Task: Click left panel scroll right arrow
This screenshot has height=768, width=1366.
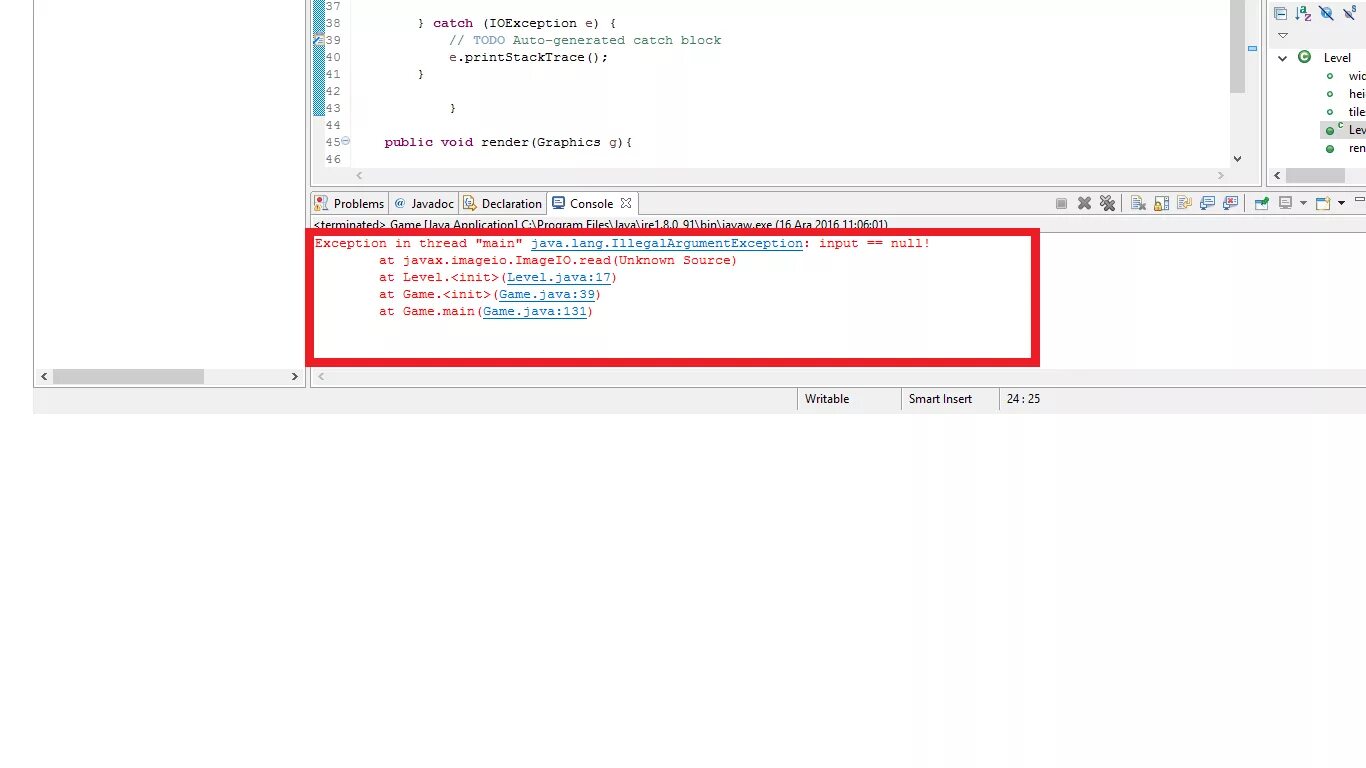Action: 295,377
